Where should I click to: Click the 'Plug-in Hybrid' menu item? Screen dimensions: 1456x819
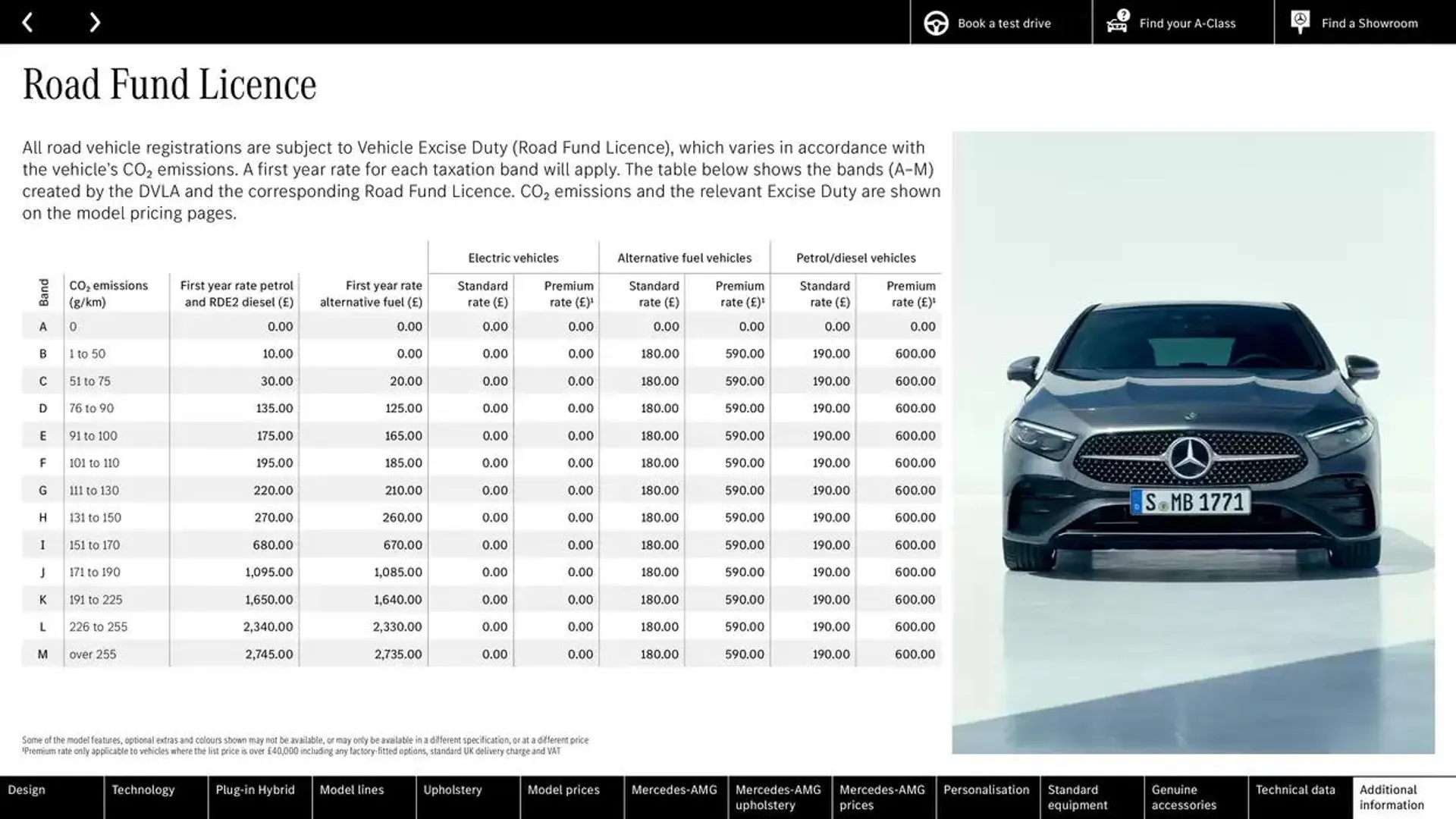click(x=255, y=796)
